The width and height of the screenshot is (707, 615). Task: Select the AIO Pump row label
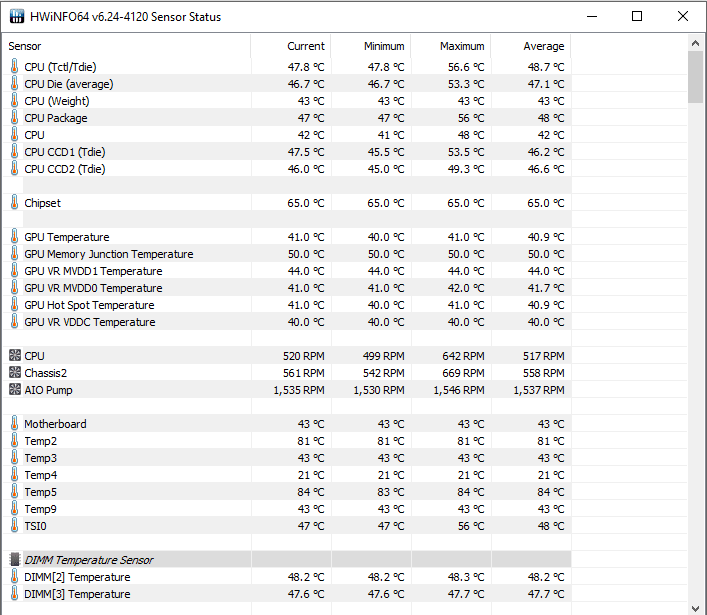pos(48,390)
